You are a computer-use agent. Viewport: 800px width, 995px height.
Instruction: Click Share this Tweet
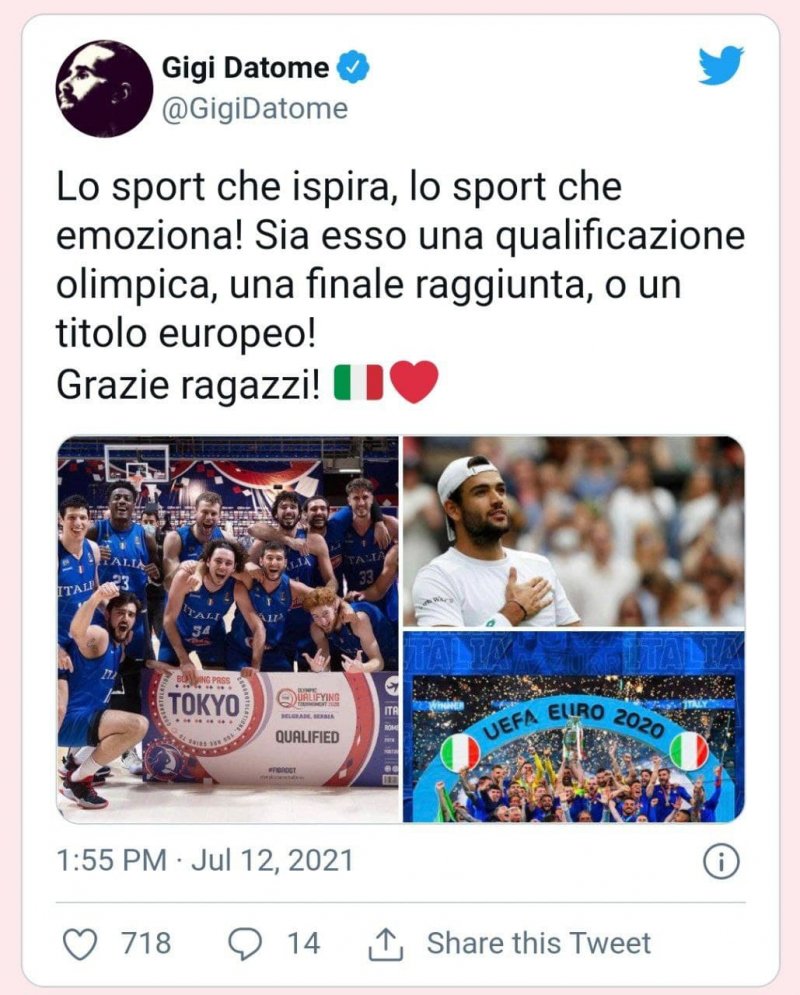(x=539, y=944)
